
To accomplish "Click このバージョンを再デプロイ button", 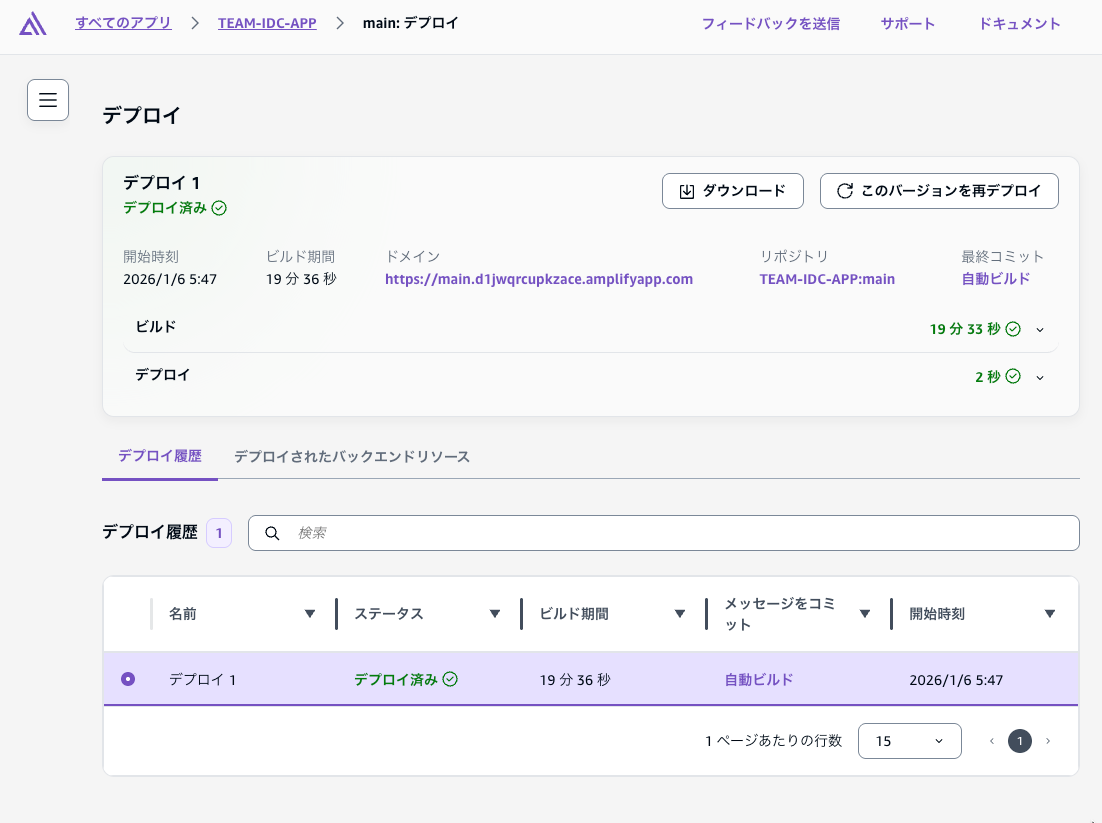I will [938, 191].
